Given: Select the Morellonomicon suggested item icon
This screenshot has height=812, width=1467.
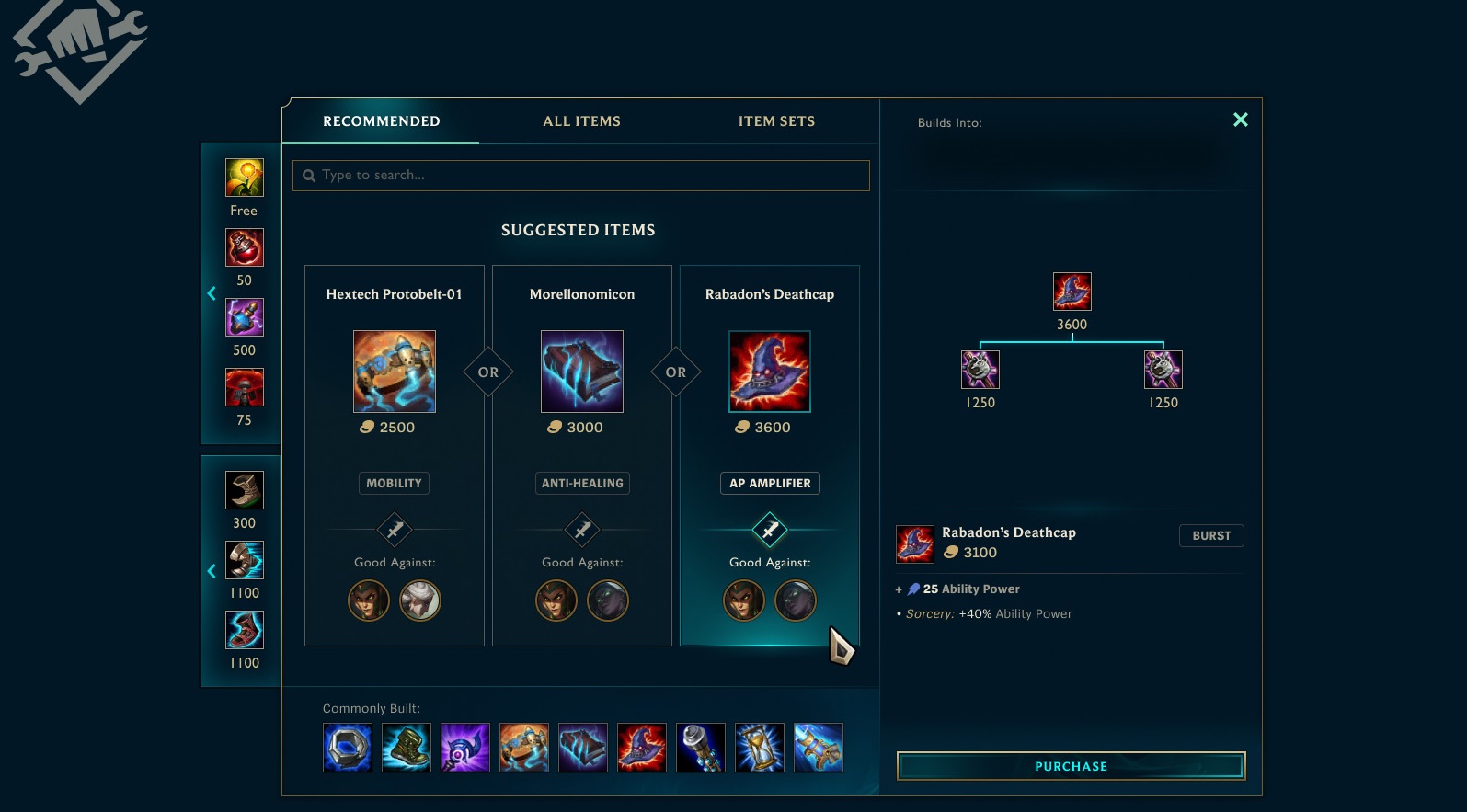Looking at the screenshot, I should [582, 372].
